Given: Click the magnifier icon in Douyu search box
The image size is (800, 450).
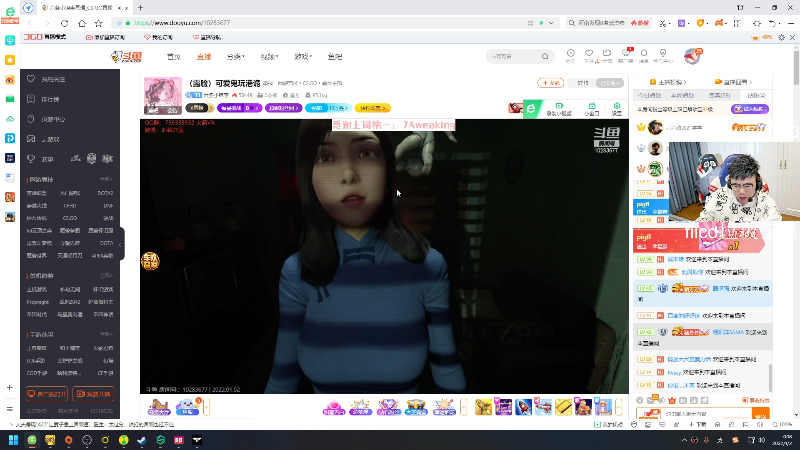Looking at the screenshot, I should tap(545, 56).
